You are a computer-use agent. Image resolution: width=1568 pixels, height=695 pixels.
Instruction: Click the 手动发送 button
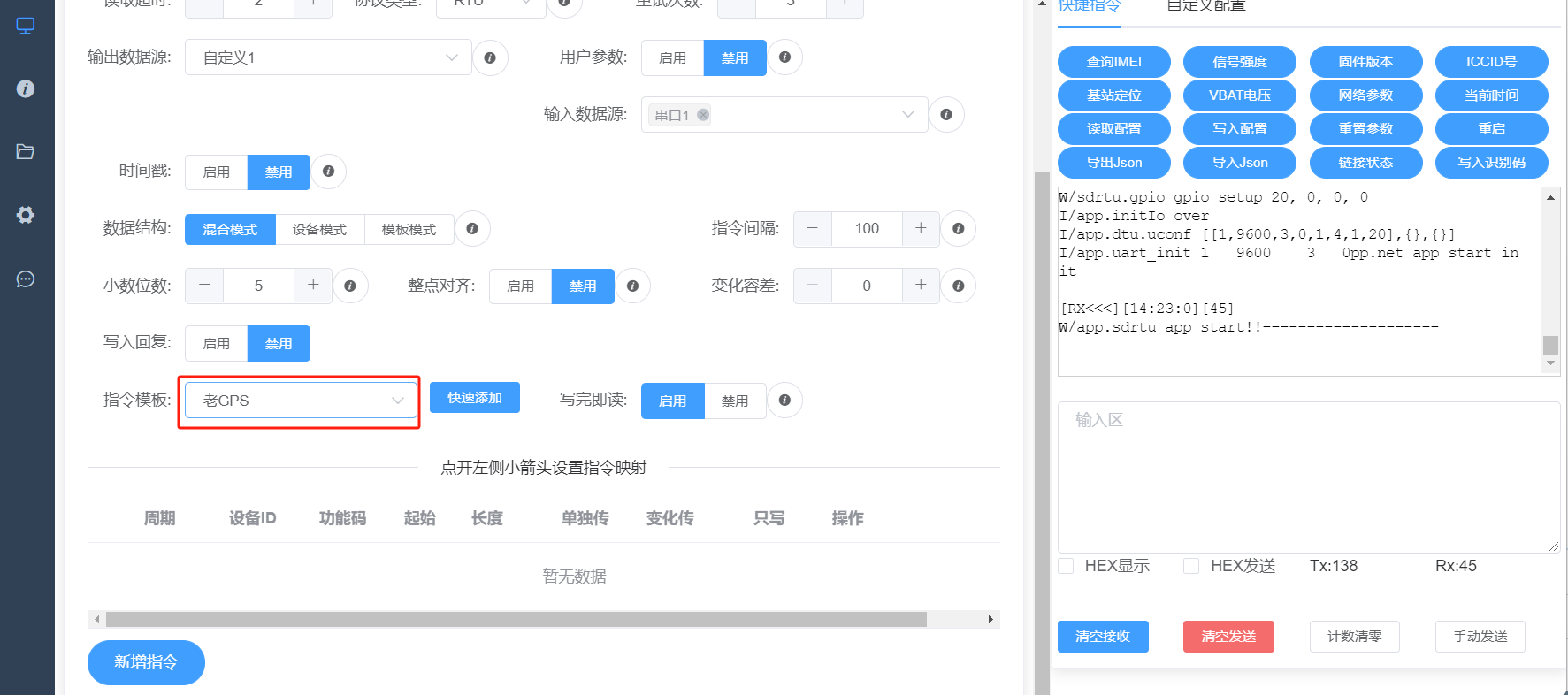point(1480,637)
